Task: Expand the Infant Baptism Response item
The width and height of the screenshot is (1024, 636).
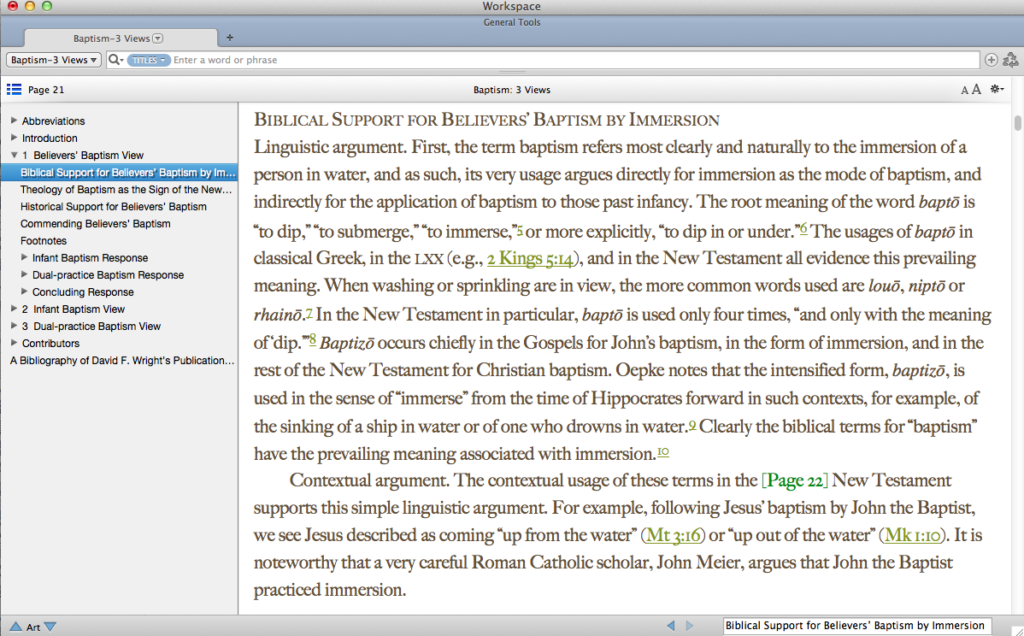Action: click(24, 258)
